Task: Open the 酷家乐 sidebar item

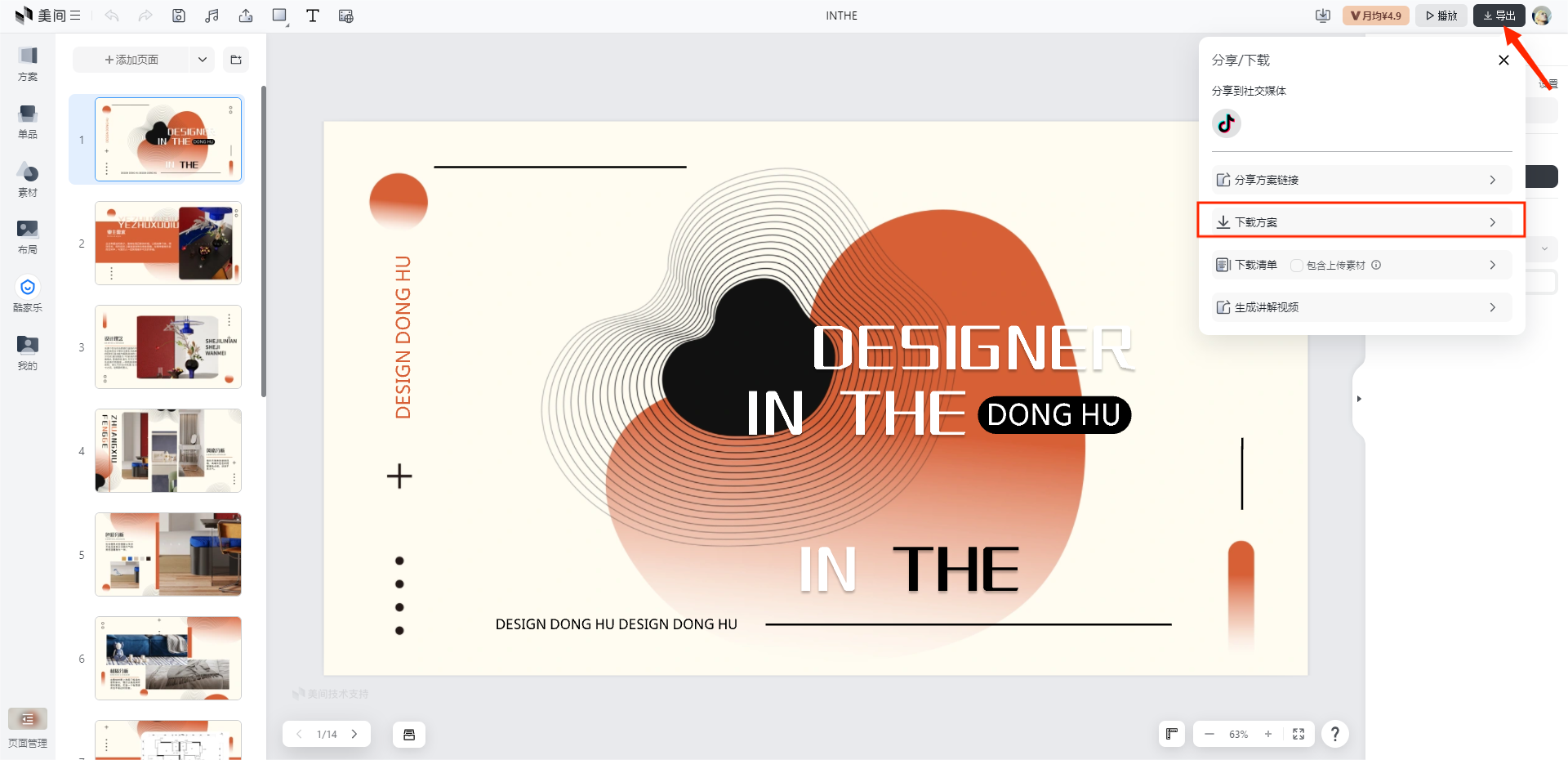Action: [28, 294]
